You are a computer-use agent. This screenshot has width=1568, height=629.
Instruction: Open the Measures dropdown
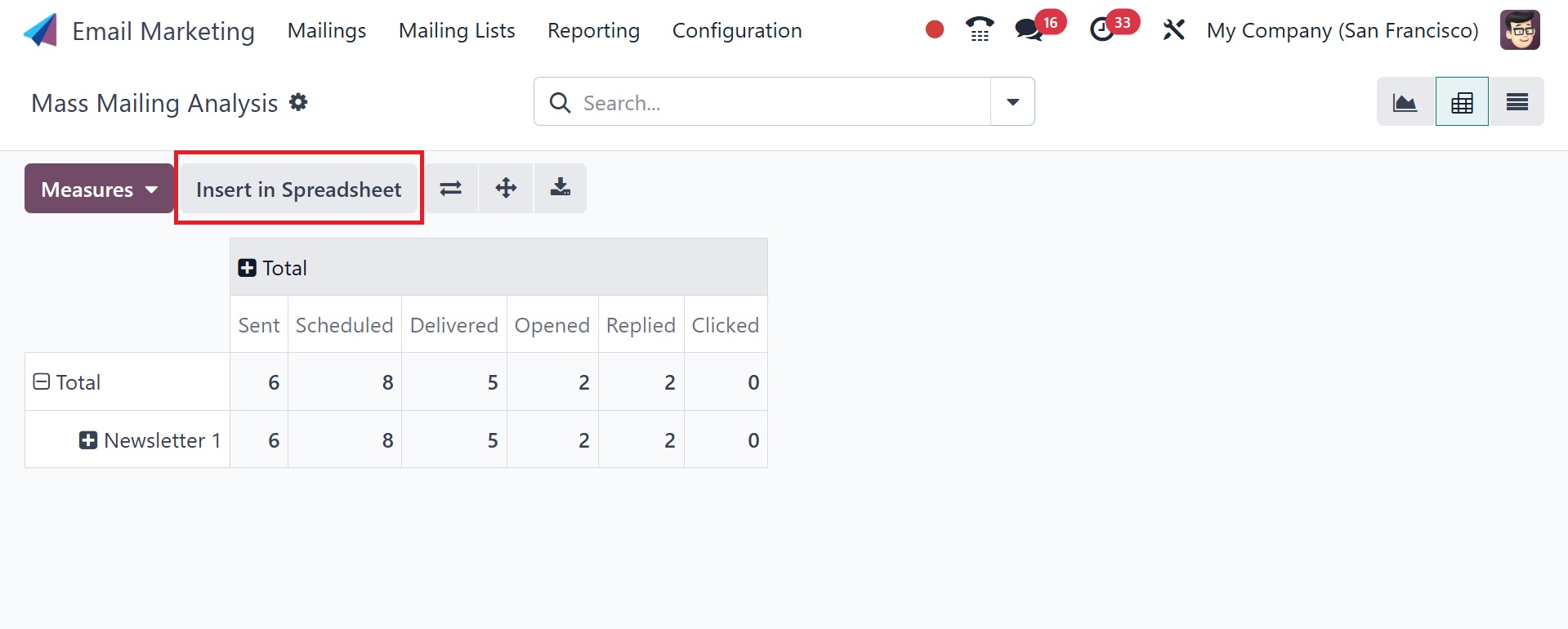tap(99, 190)
